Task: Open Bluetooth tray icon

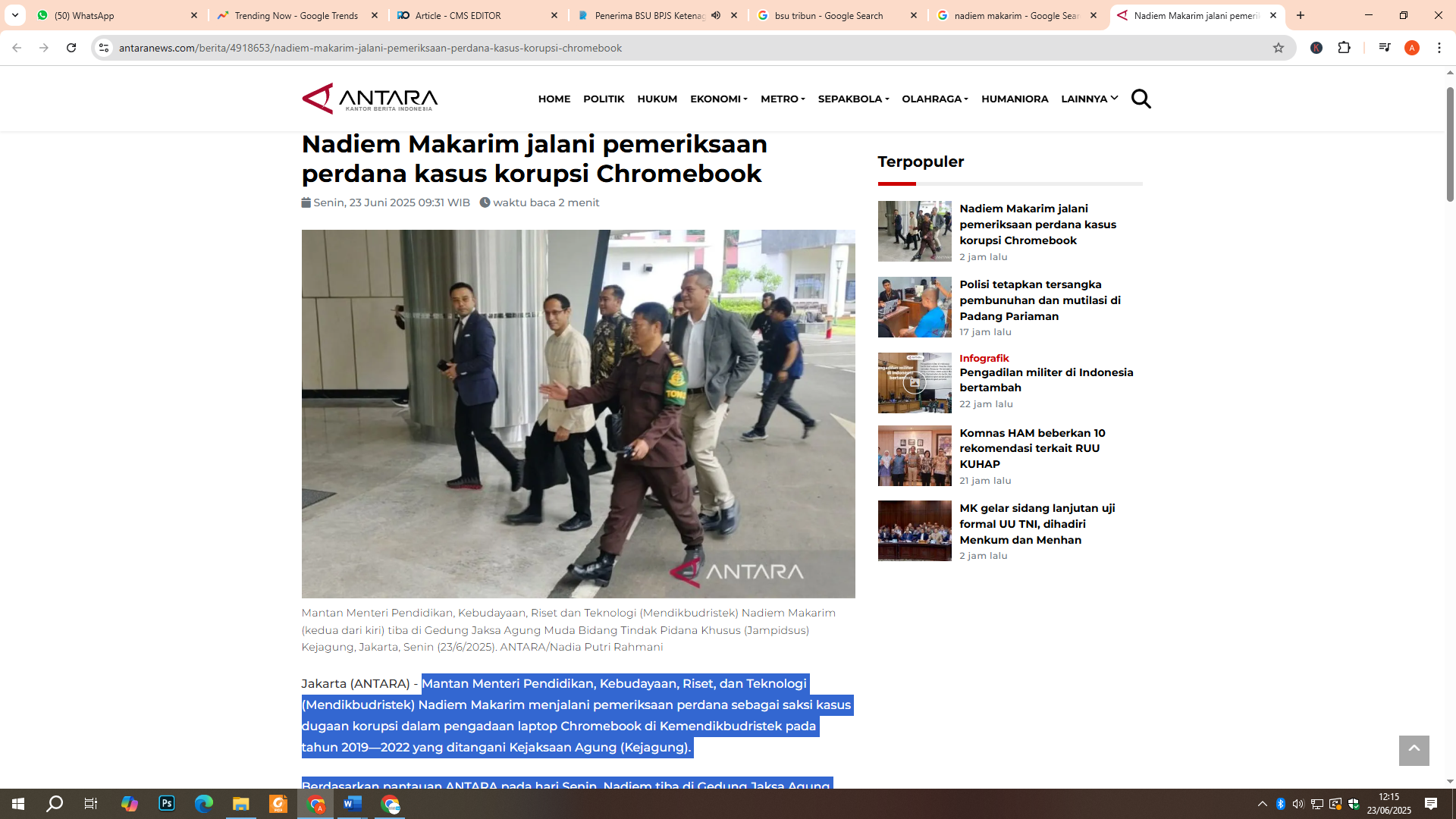Action: [1281, 804]
